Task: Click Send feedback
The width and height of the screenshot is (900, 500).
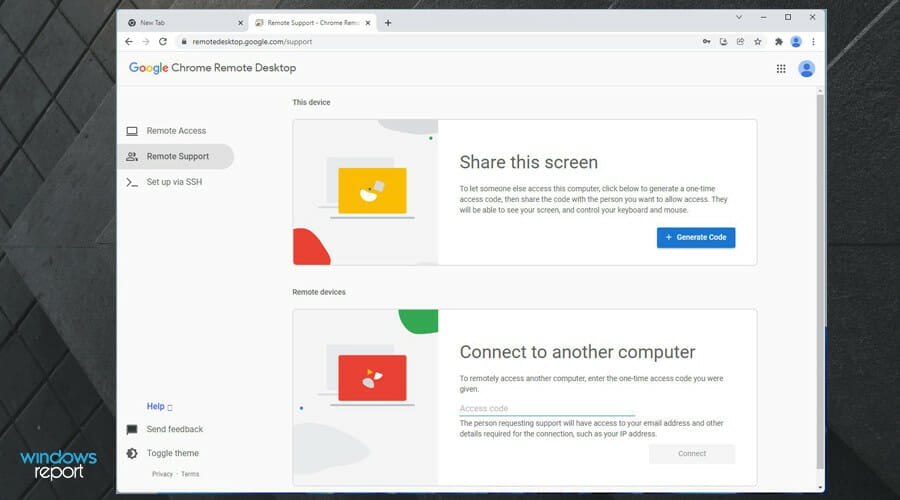Action: point(174,429)
